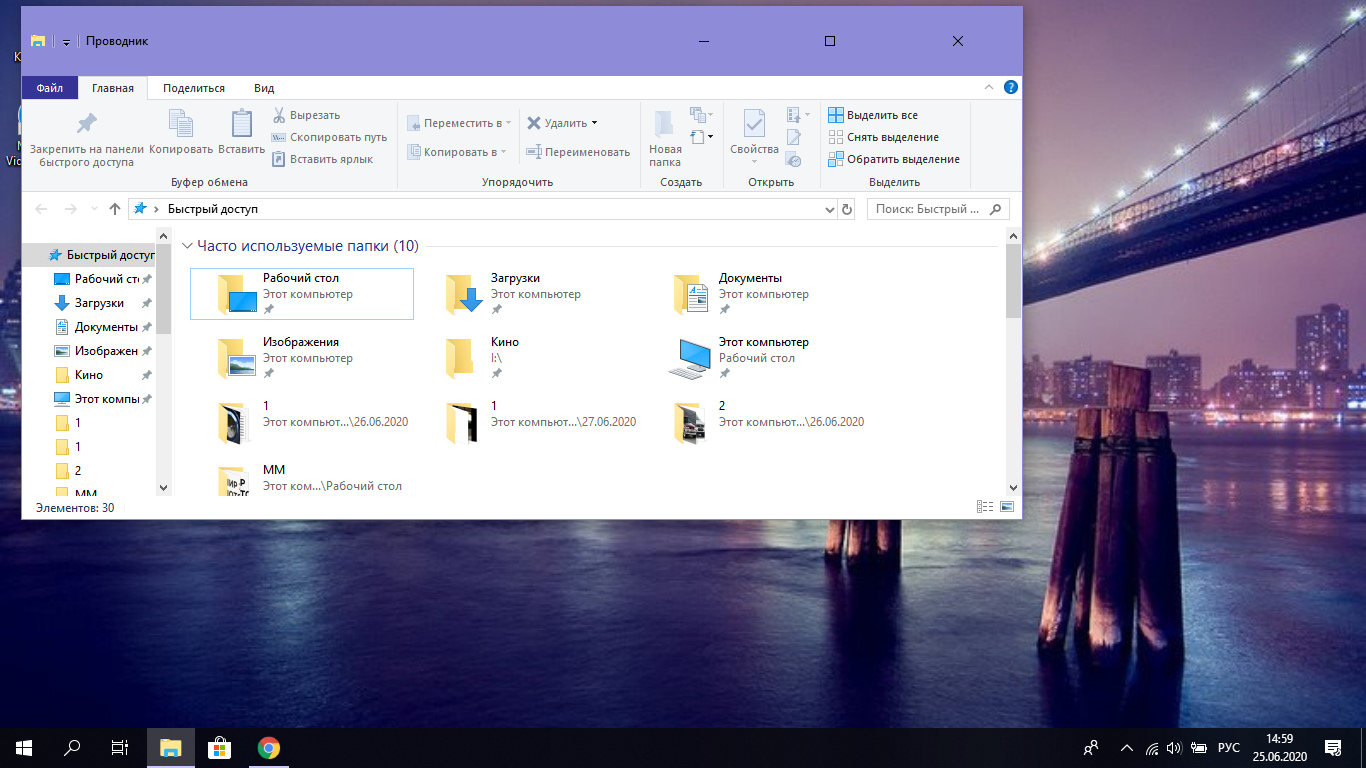
Task: Select the Загрузки folder tile
Action: point(530,294)
